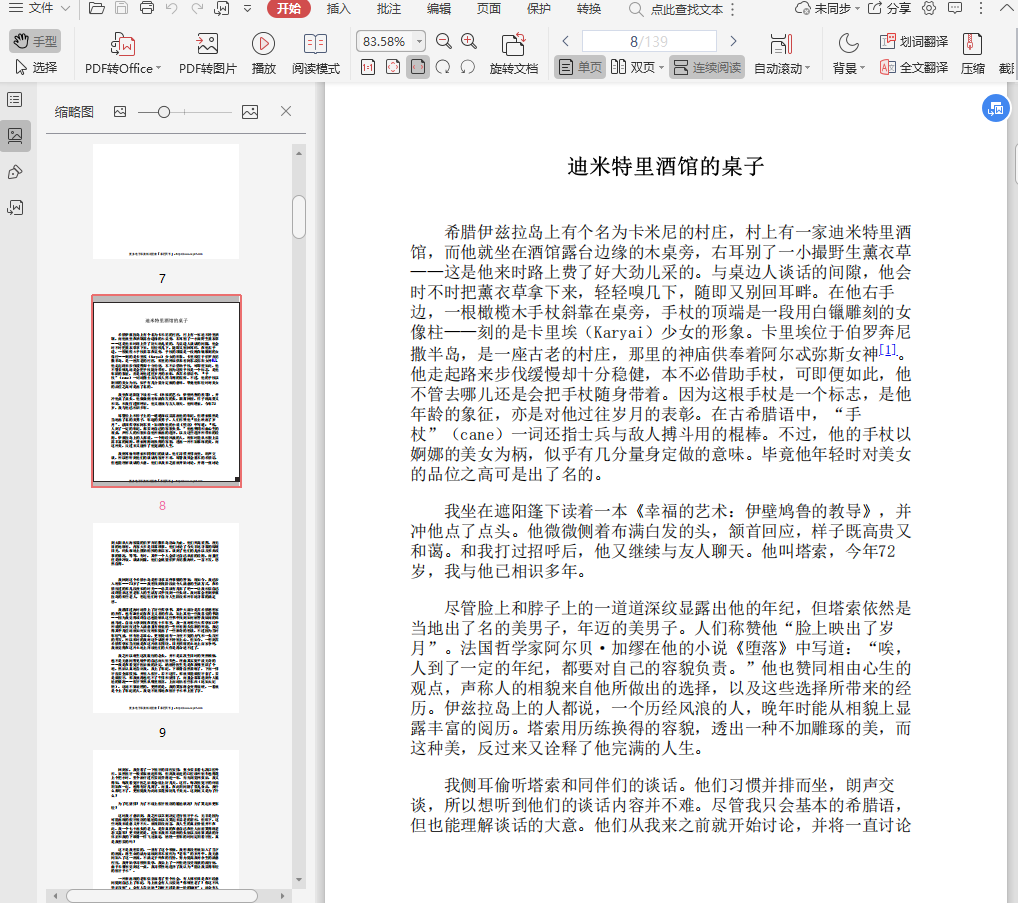Switch to the 插入 tab
The image size is (1018, 903).
point(338,8)
